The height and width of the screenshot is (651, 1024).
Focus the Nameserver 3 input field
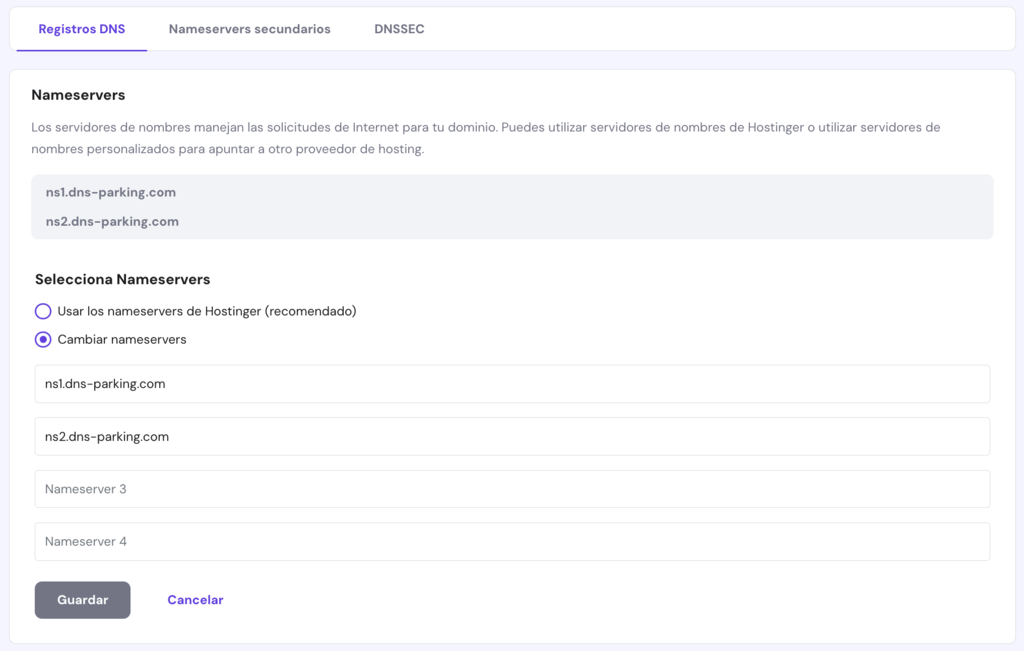pyautogui.click(x=512, y=489)
